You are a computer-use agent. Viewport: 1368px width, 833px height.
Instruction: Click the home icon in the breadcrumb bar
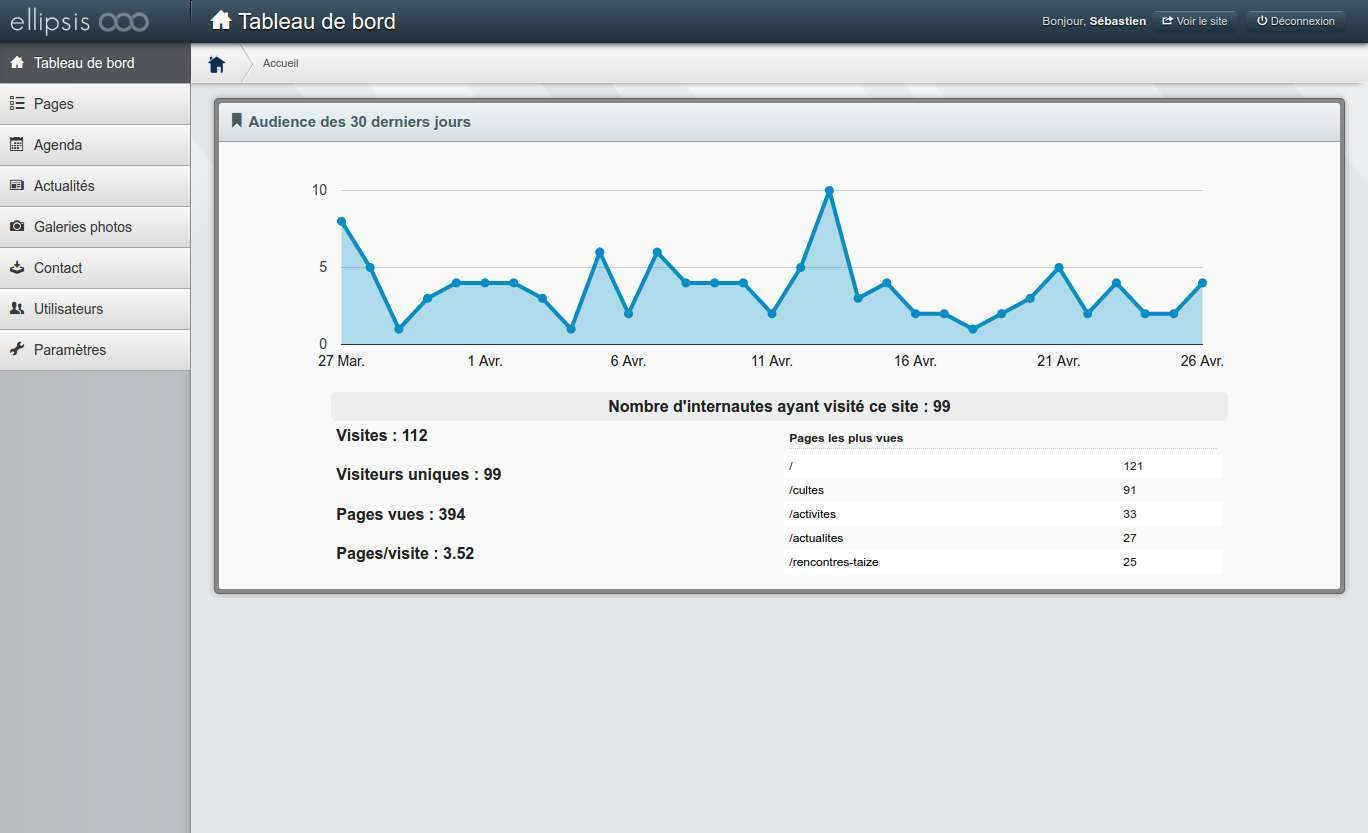[x=217, y=64]
